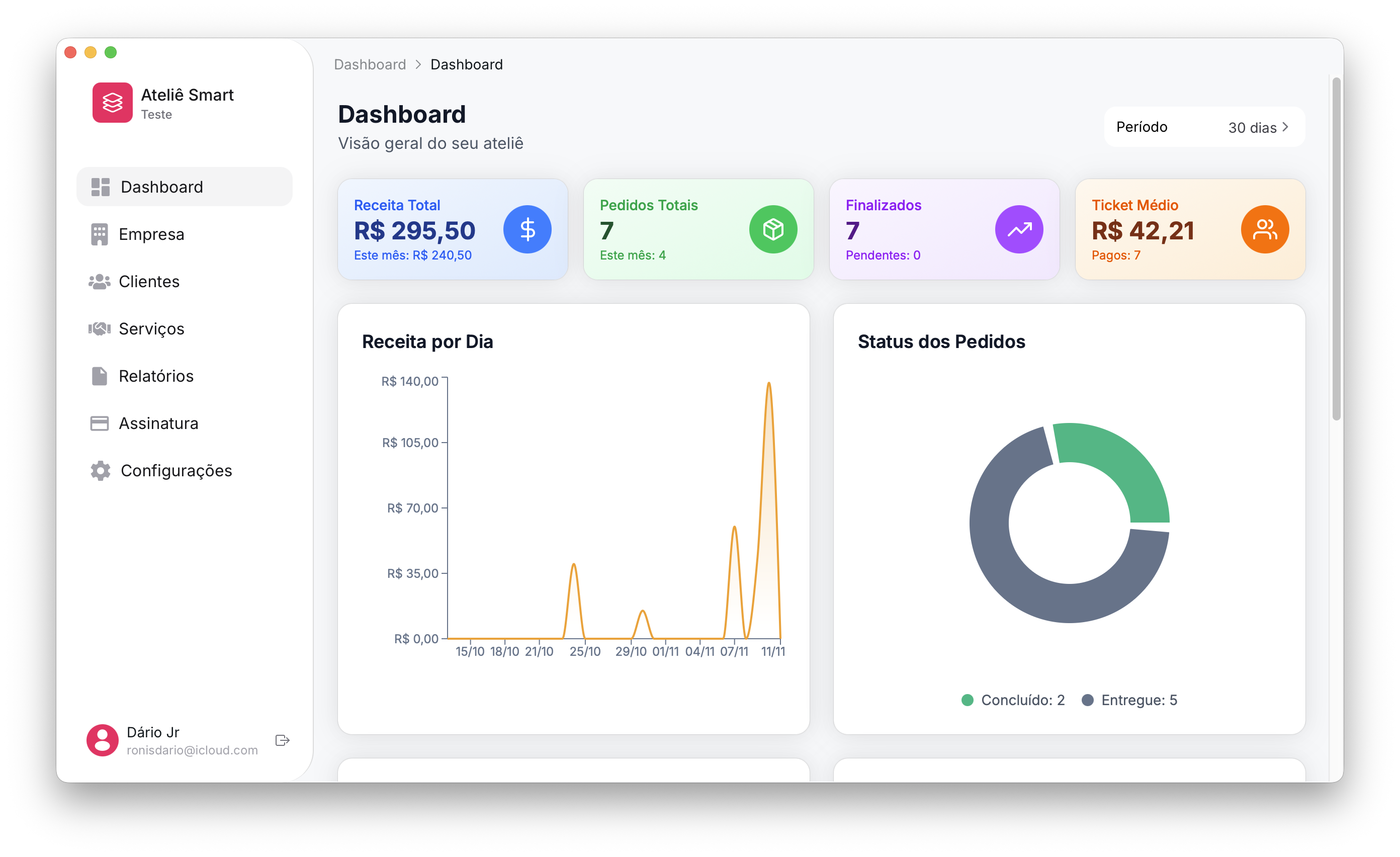Go to Serviços in the sidebar
The width and height of the screenshot is (1400, 857).
point(151,329)
